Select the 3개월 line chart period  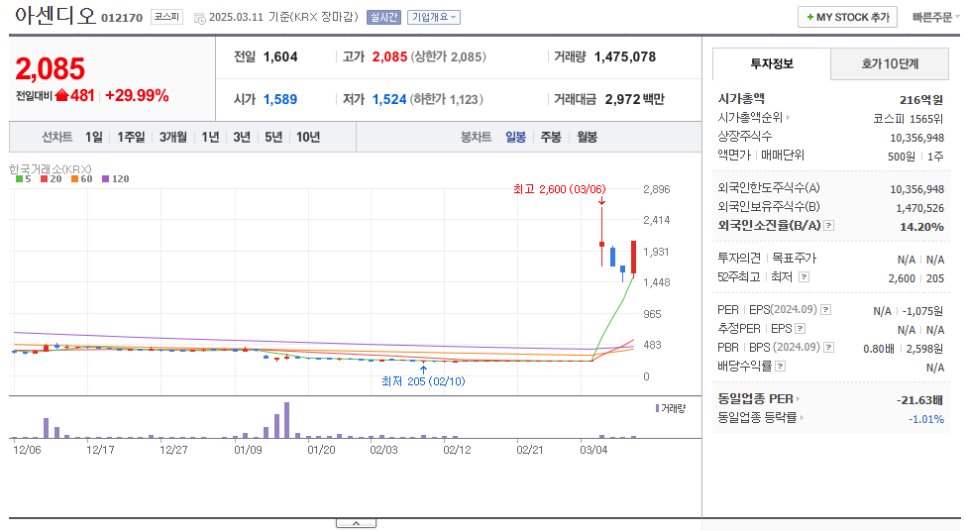tap(172, 137)
